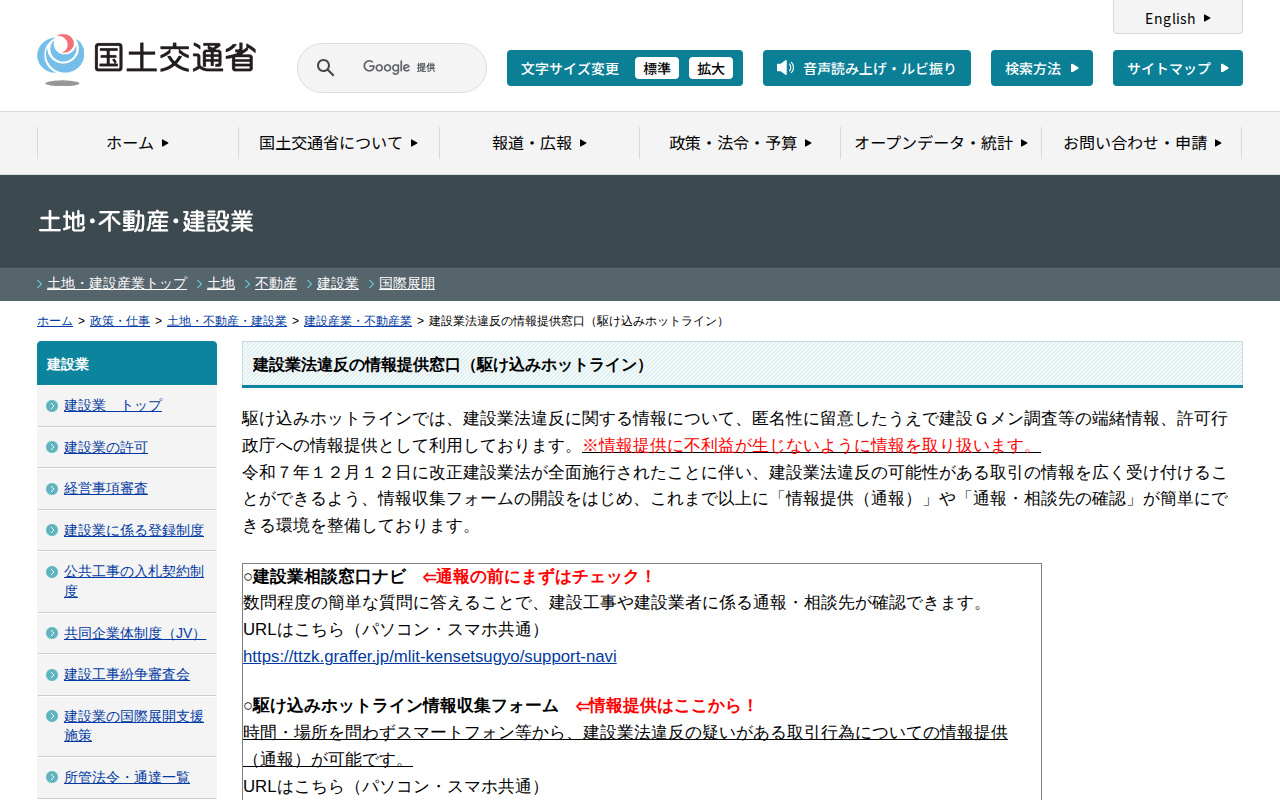Click the search magnifier icon
This screenshot has width=1280, height=800.
click(x=326, y=68)
